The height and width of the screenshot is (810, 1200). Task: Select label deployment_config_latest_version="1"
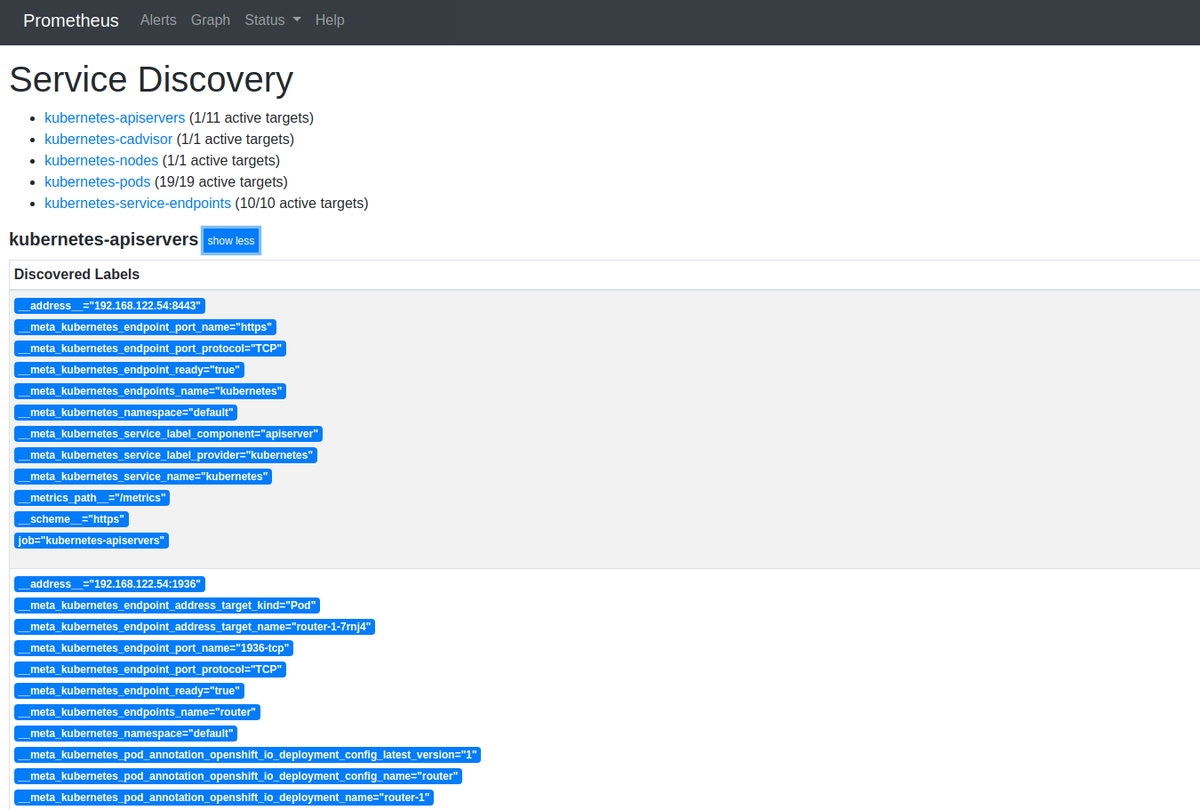click(248, 754)
